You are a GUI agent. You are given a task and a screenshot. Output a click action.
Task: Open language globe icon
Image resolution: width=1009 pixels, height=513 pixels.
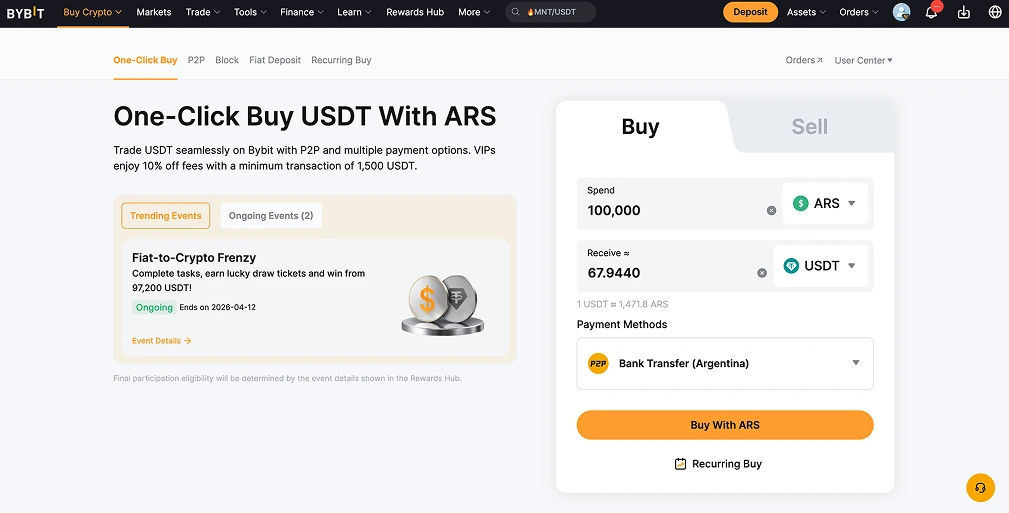click(x=995, y=12)
